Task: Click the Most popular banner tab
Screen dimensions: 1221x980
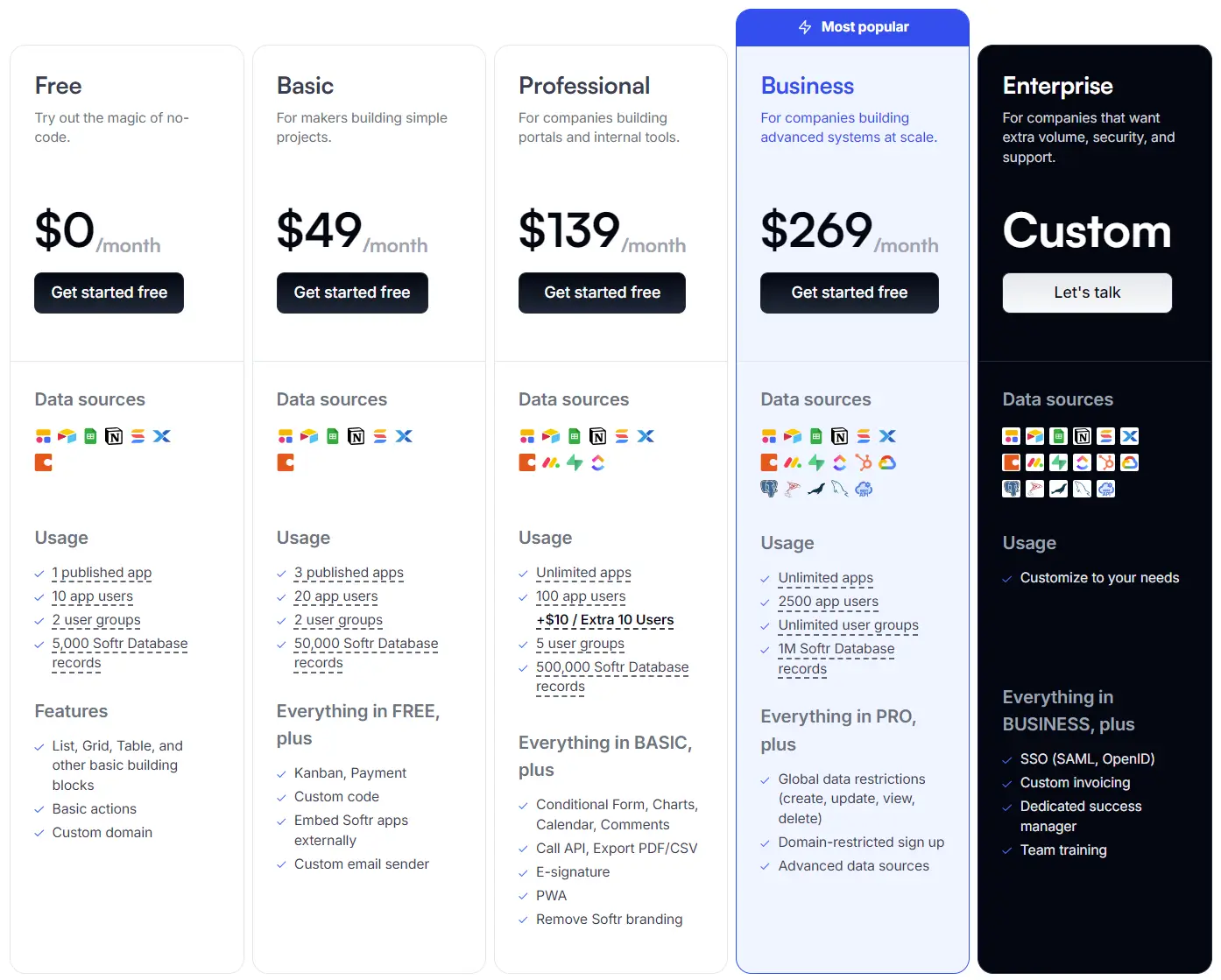Action: click(852, 27)
